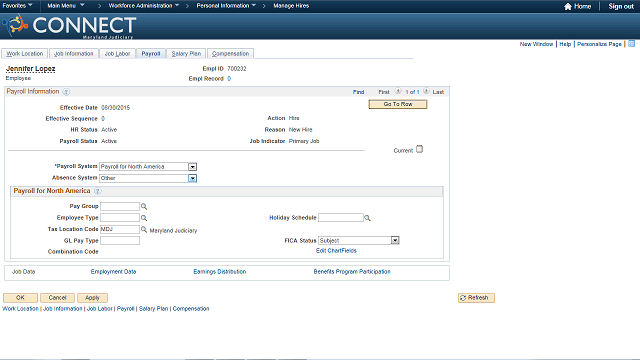This screenshot has width=640, height=360.
Task: Click the First navigation link text
Action: click(384, 92)
